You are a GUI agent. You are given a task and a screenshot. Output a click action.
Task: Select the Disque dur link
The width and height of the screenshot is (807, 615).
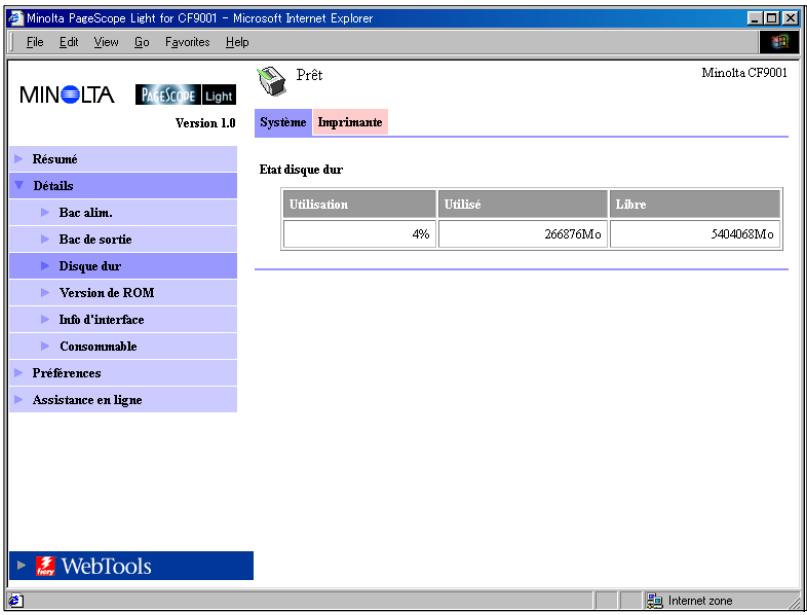pos(90,266)
